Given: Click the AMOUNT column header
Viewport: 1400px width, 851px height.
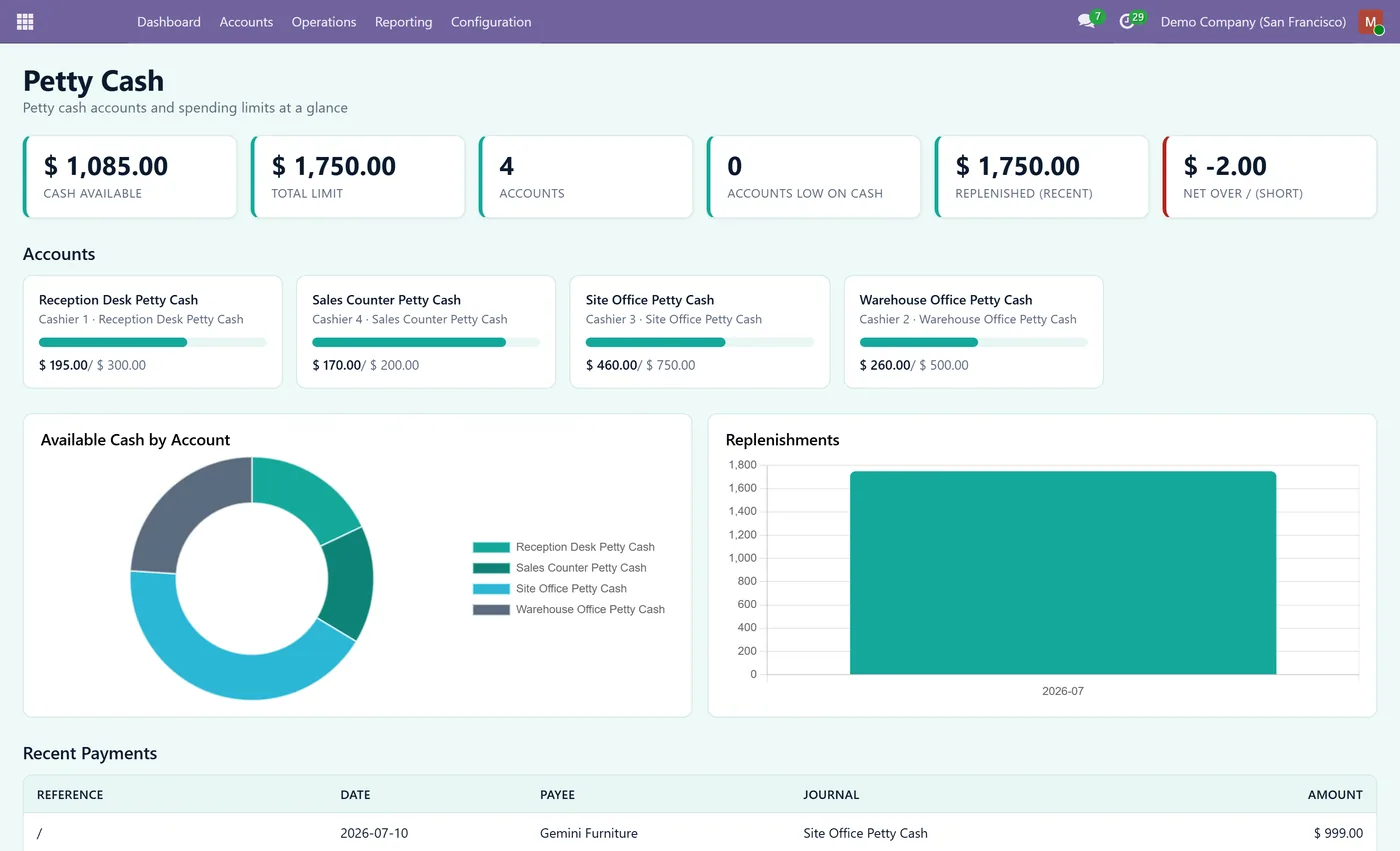Looking at the screenshot, I should [1335, 795].
